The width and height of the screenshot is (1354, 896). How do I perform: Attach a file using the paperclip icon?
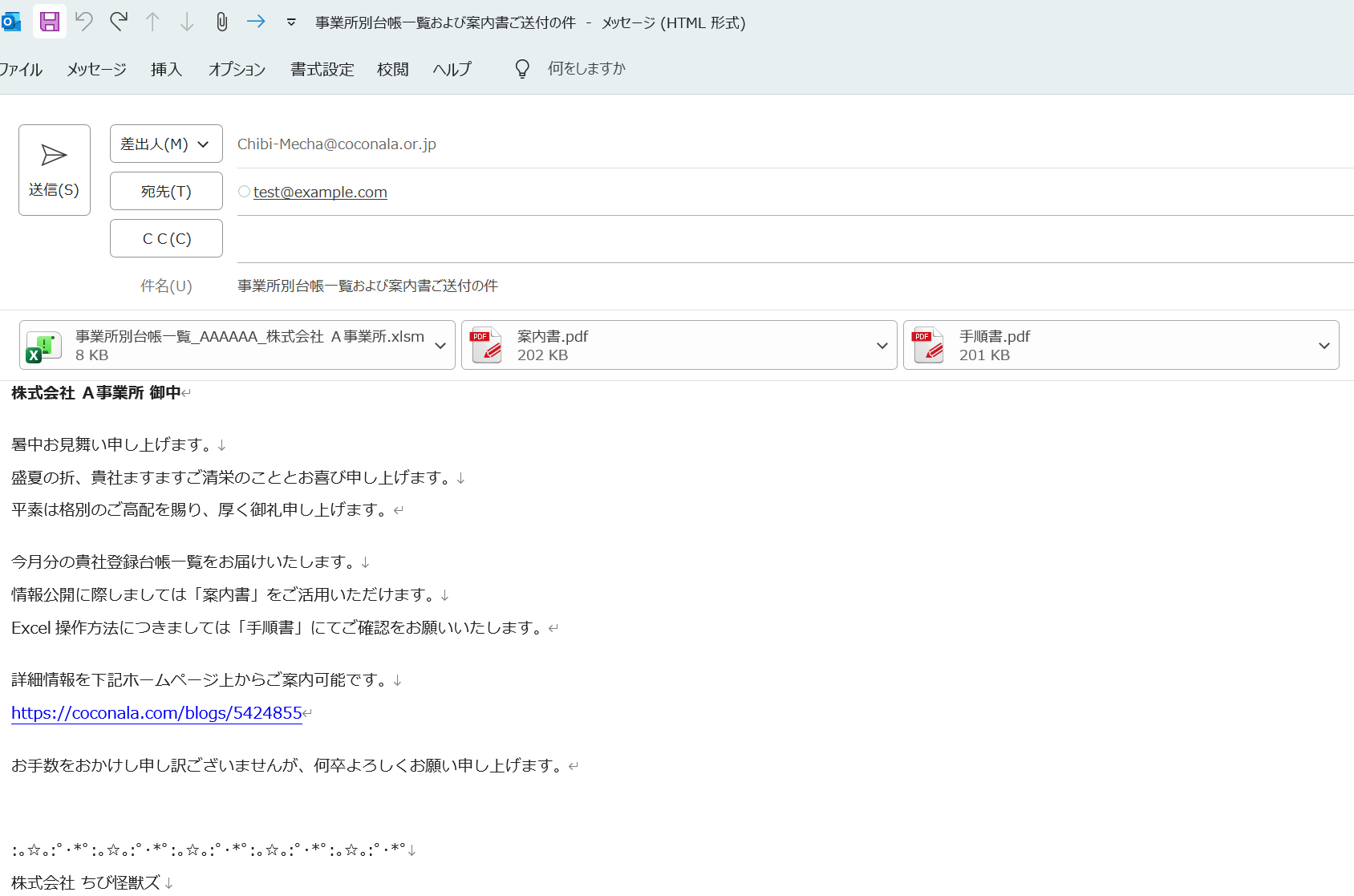tap(222, 22)
